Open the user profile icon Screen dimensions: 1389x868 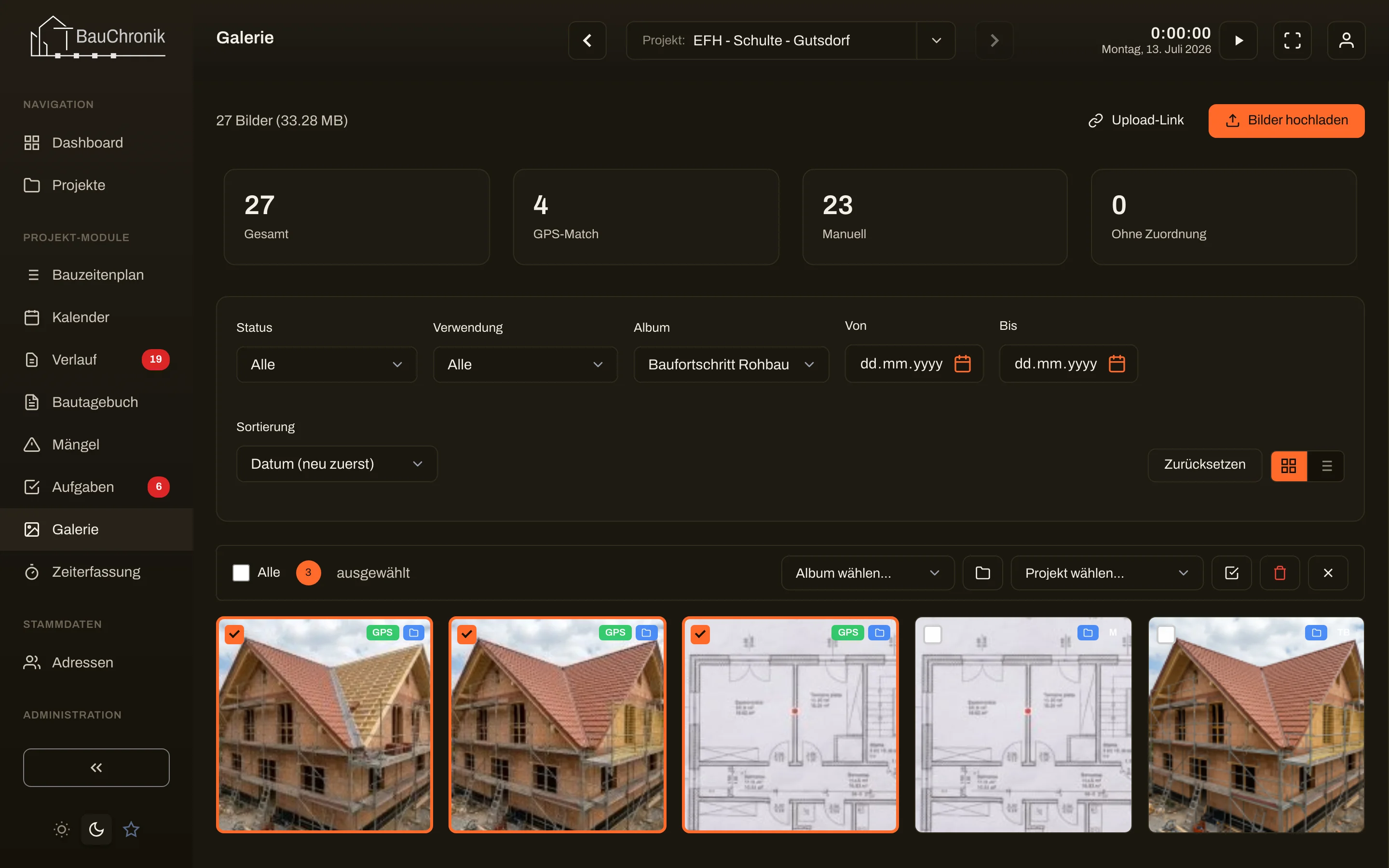pos(1346,40)
